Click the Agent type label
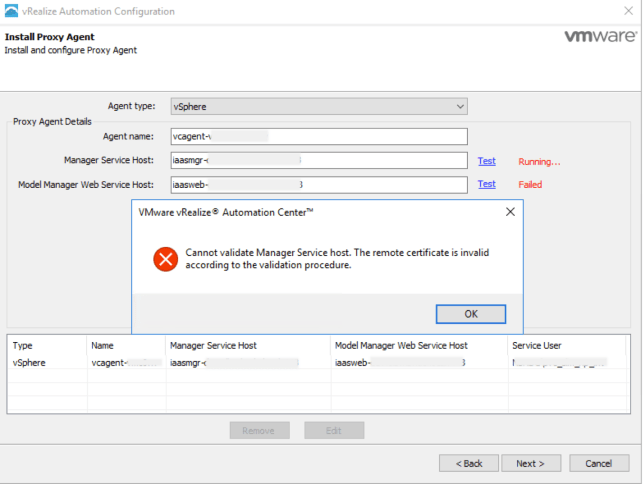This screenshot has width=643, height=484. point(132,106)
